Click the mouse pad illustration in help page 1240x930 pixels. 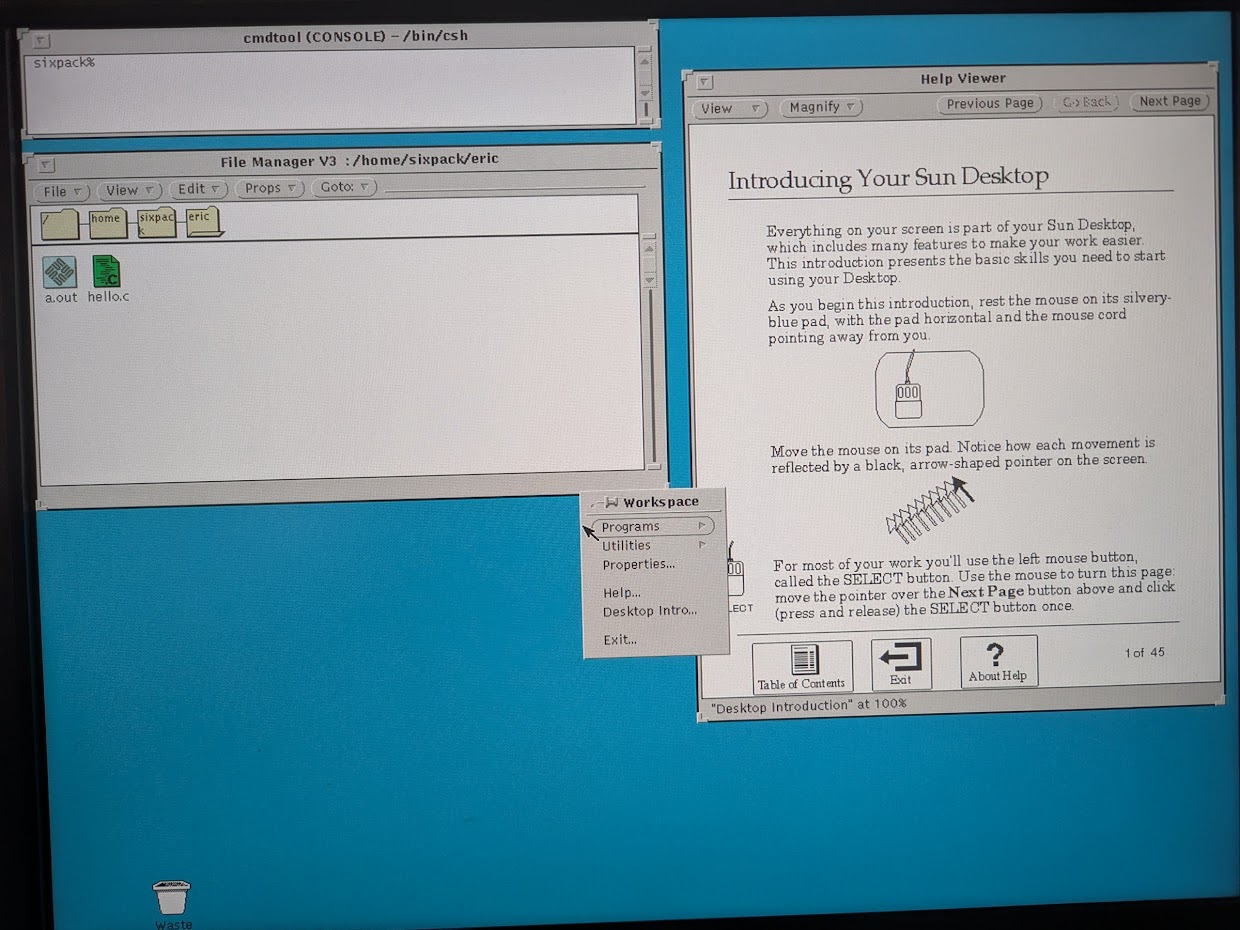pos(929,389)
